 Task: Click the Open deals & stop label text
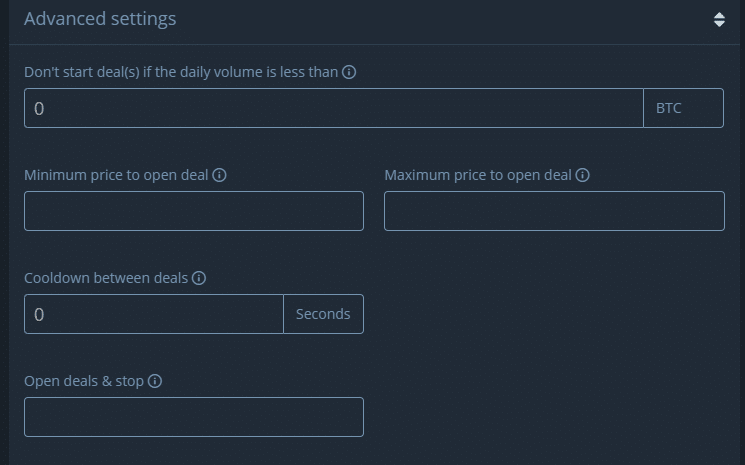84,381
